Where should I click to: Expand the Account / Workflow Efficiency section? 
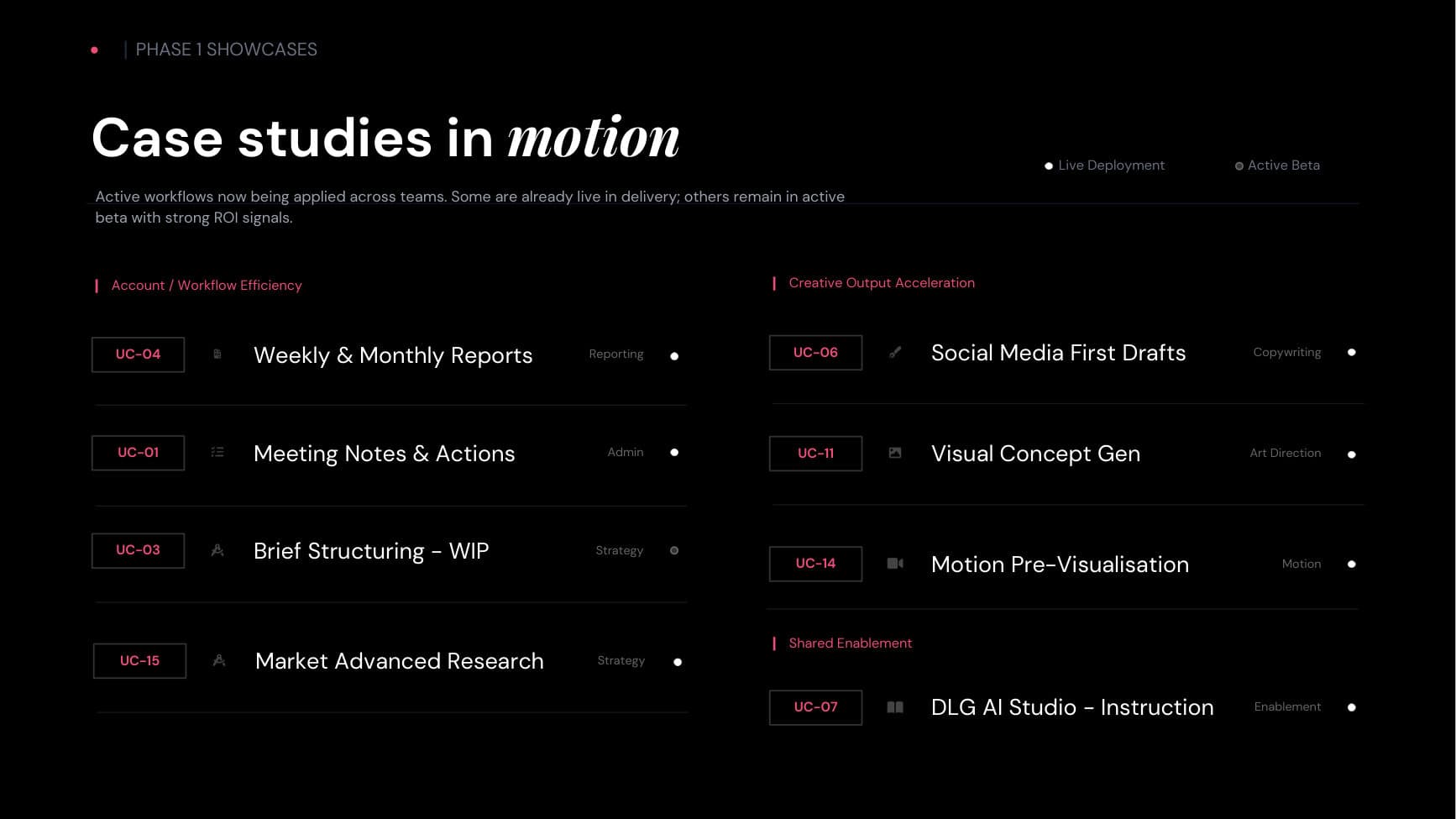click(206, 285)
